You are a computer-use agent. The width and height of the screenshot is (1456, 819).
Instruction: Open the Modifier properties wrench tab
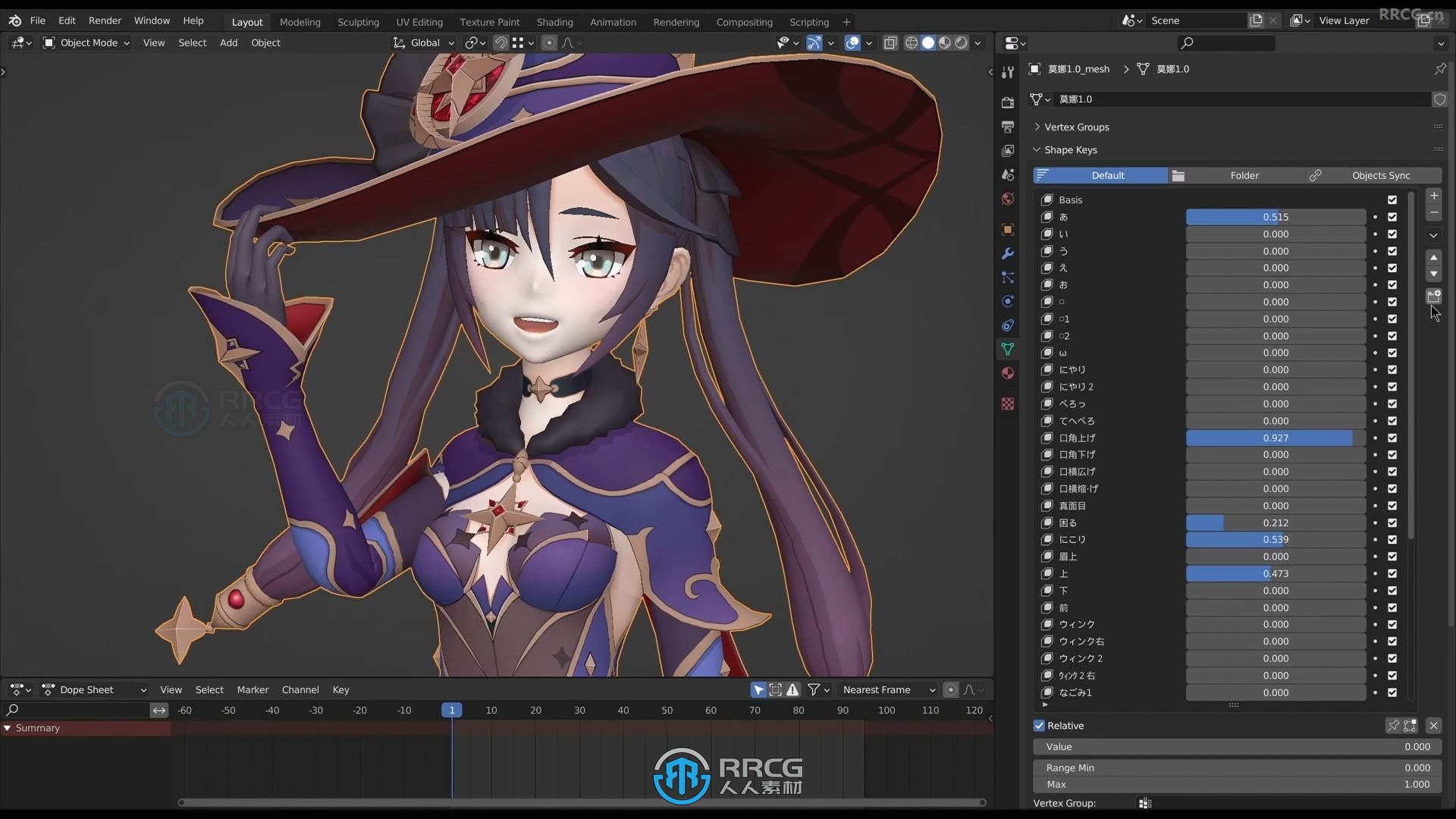1007,253
